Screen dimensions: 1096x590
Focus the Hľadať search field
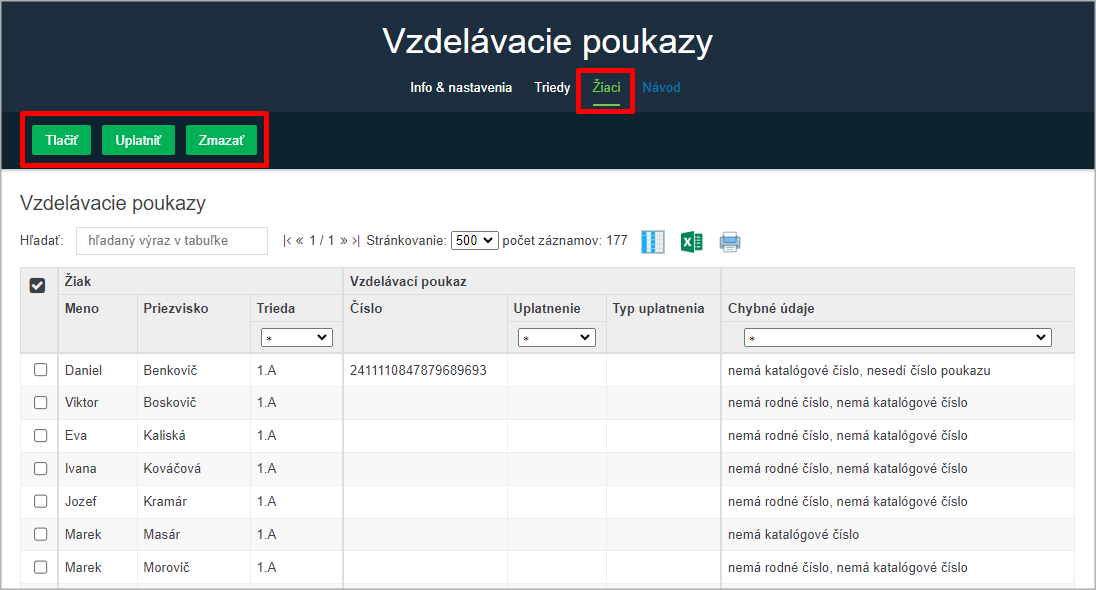172,241
